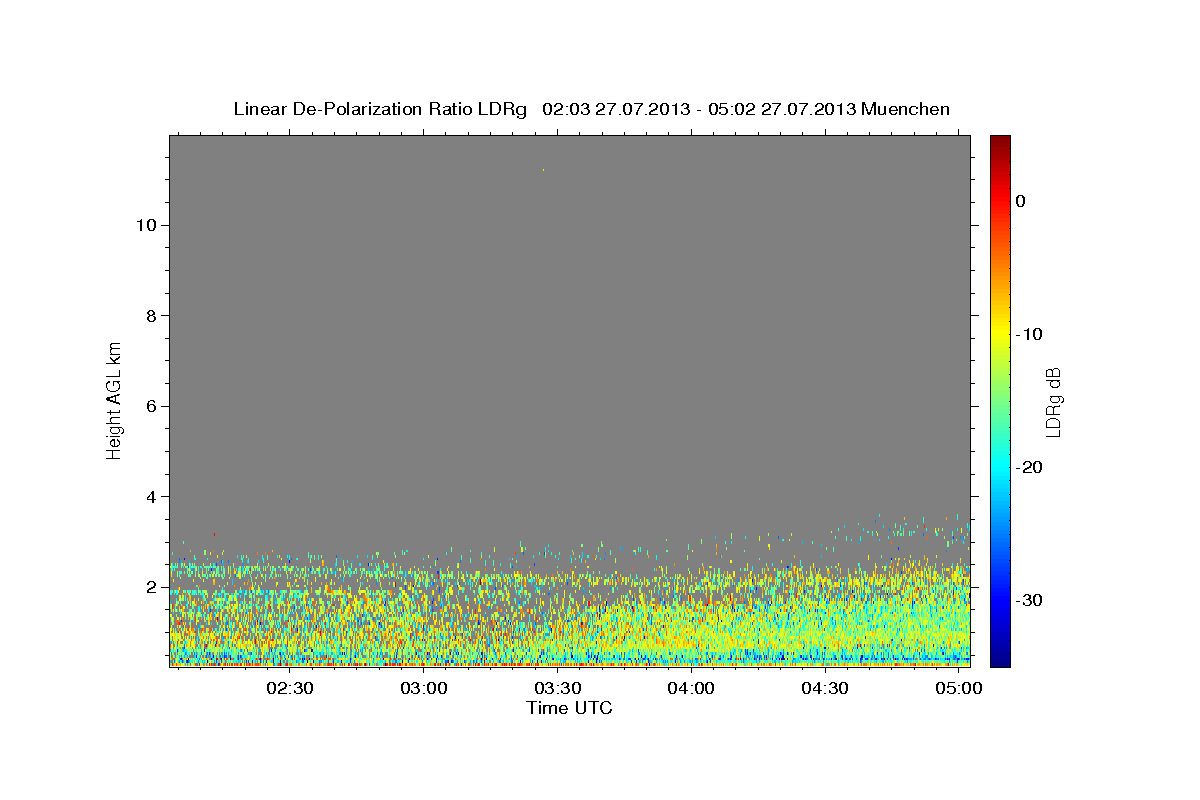The height and width of the screenshot is (800, 1200).
Task: Click the height tick label '2'
Action: (150, 587)
